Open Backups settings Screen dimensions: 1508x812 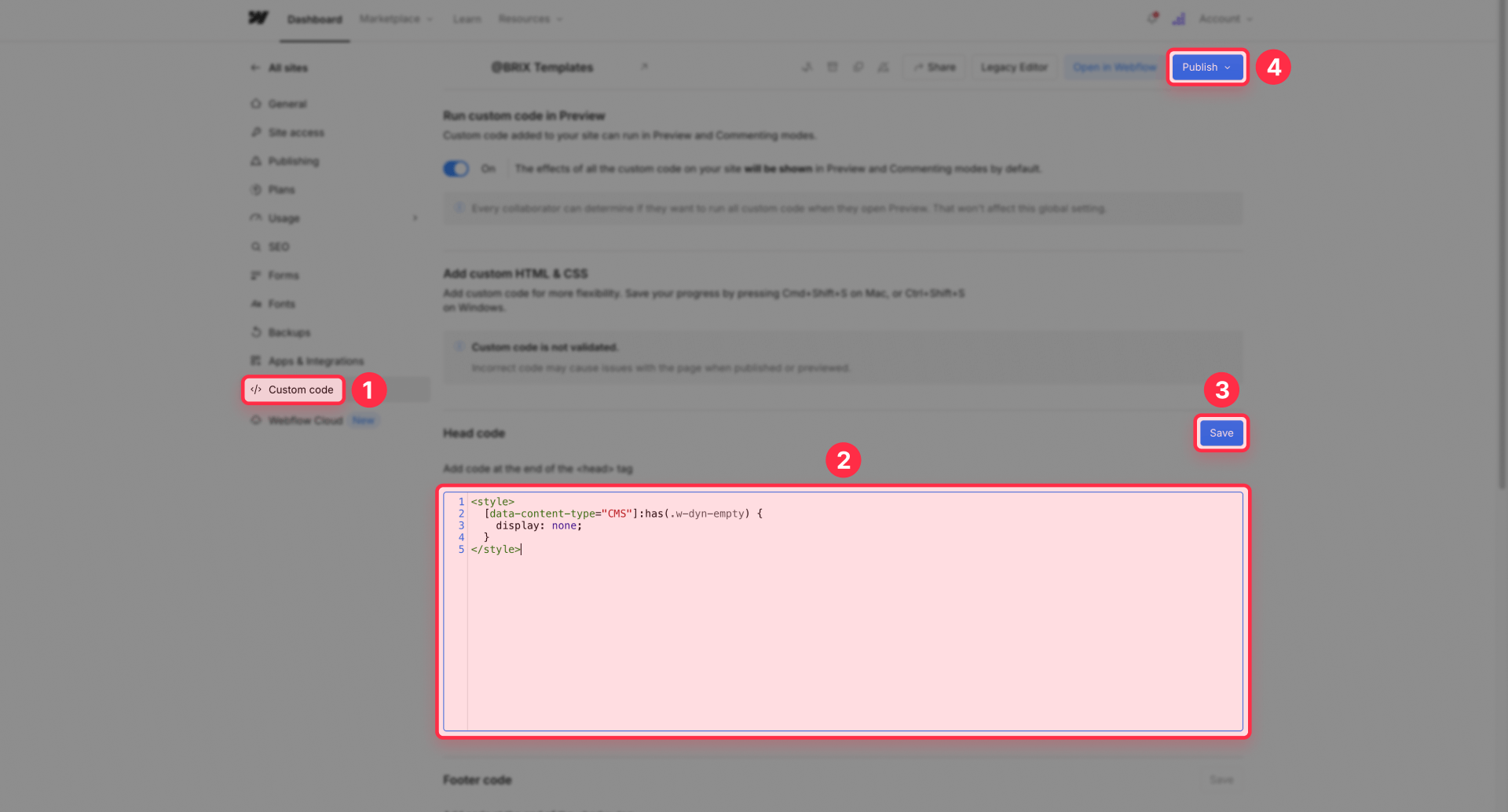click(x=289, y=332)
